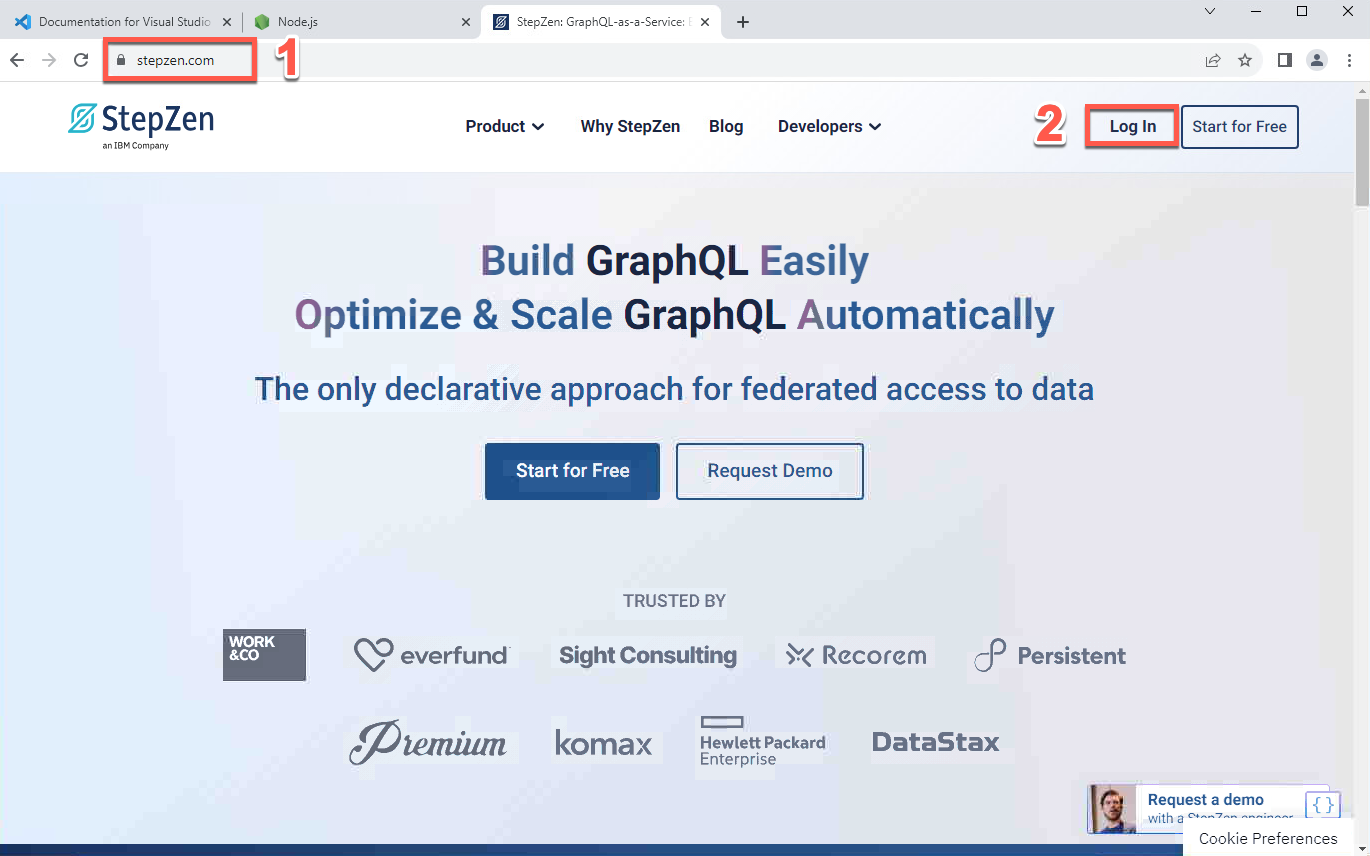Image resolution: width=1370 pixels, height=856 pixels.
Task: Bookmark this page with the star icon
Action: coord(1245,60)
